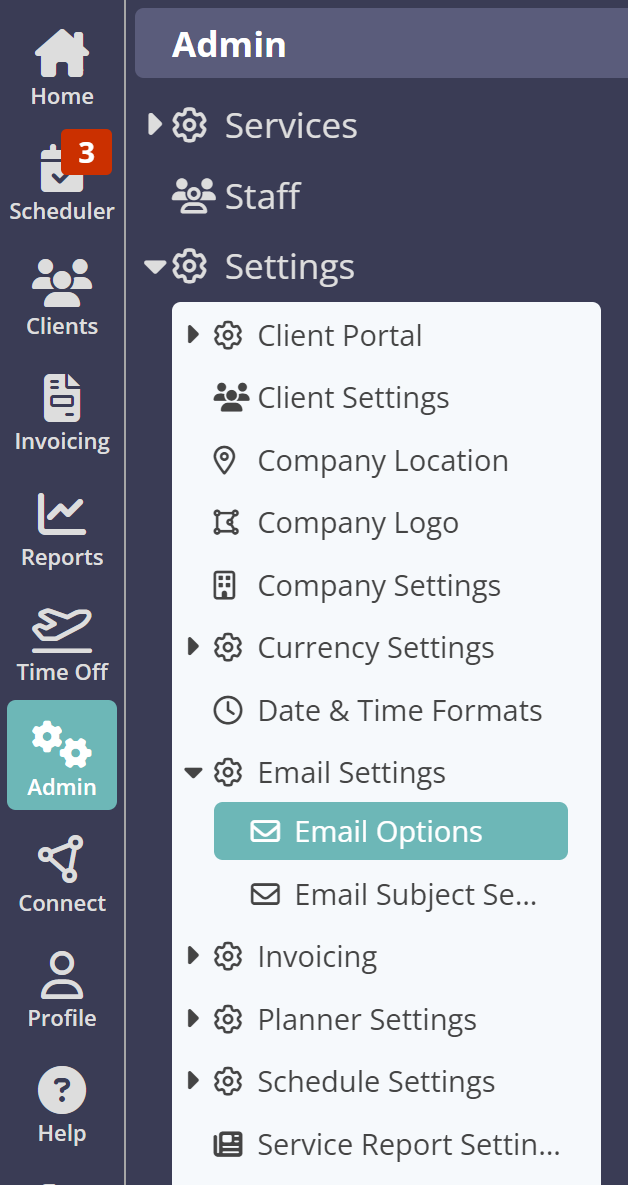Image resolution: width=628 pixels, height=1185 pixels.
Task: Open the Help question mark icon
Action: (62, 1090)
